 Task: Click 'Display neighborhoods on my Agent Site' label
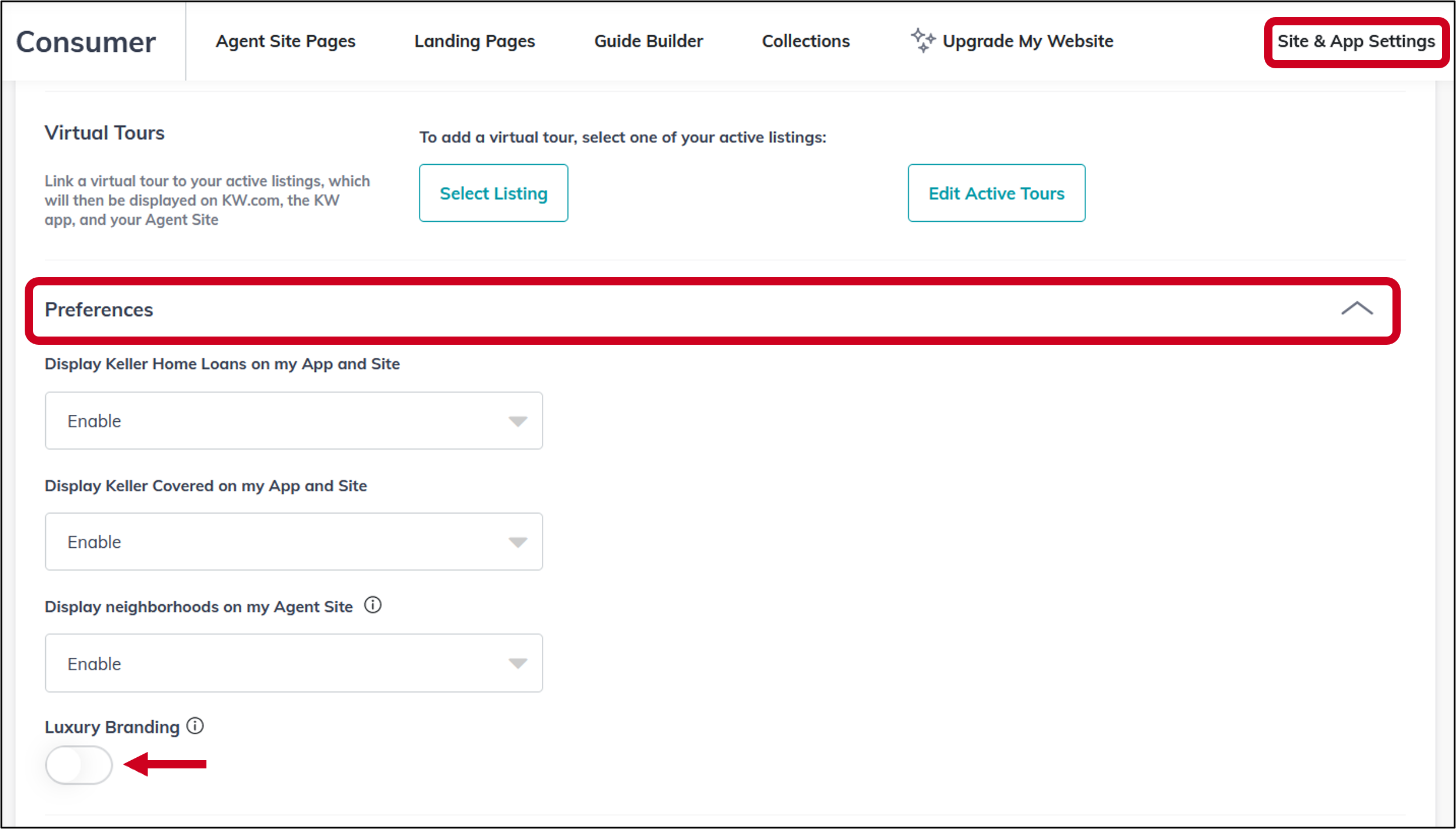coord(199,607)
